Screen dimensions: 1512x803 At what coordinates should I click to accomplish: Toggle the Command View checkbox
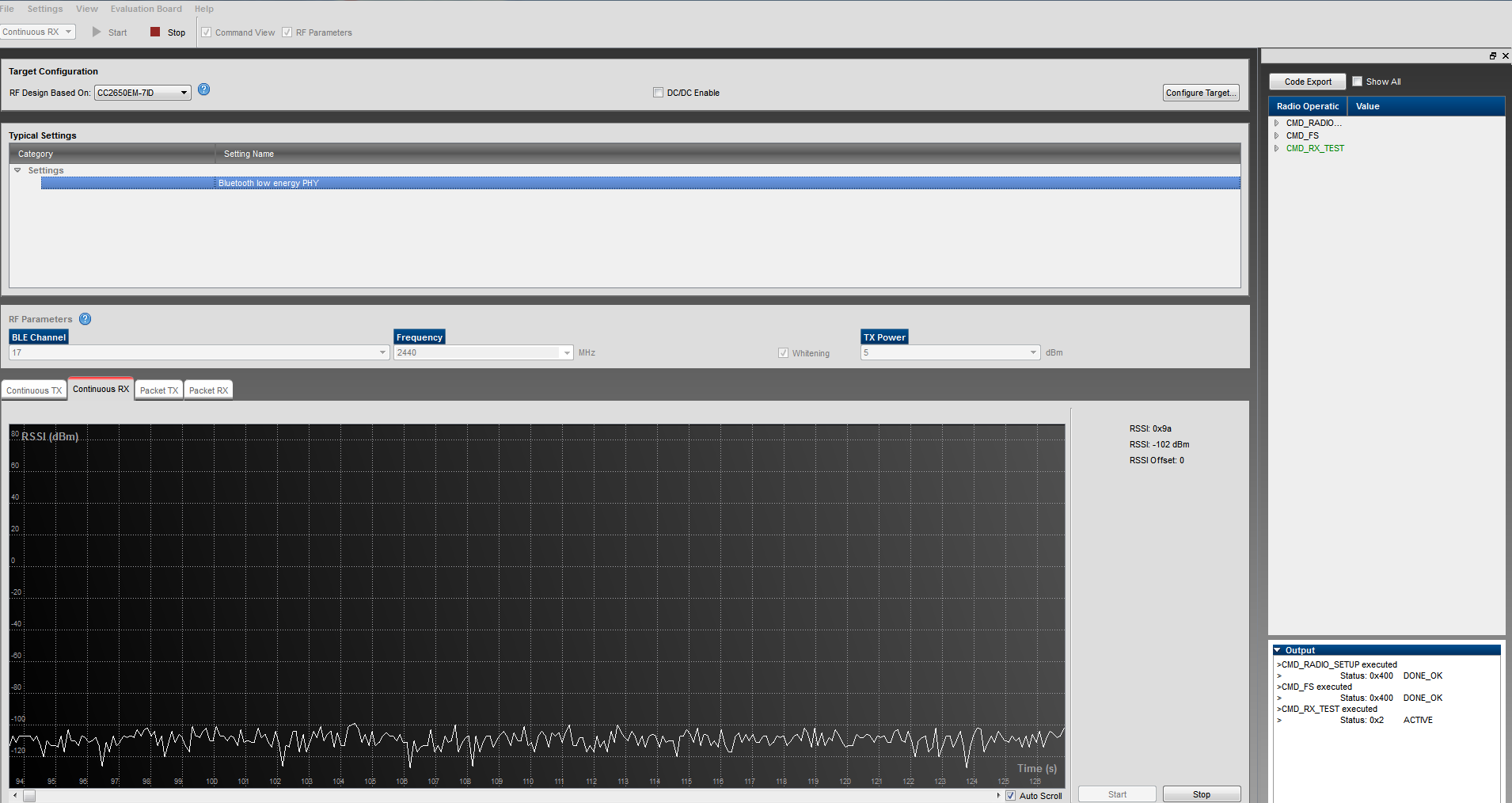pos(207,32)
